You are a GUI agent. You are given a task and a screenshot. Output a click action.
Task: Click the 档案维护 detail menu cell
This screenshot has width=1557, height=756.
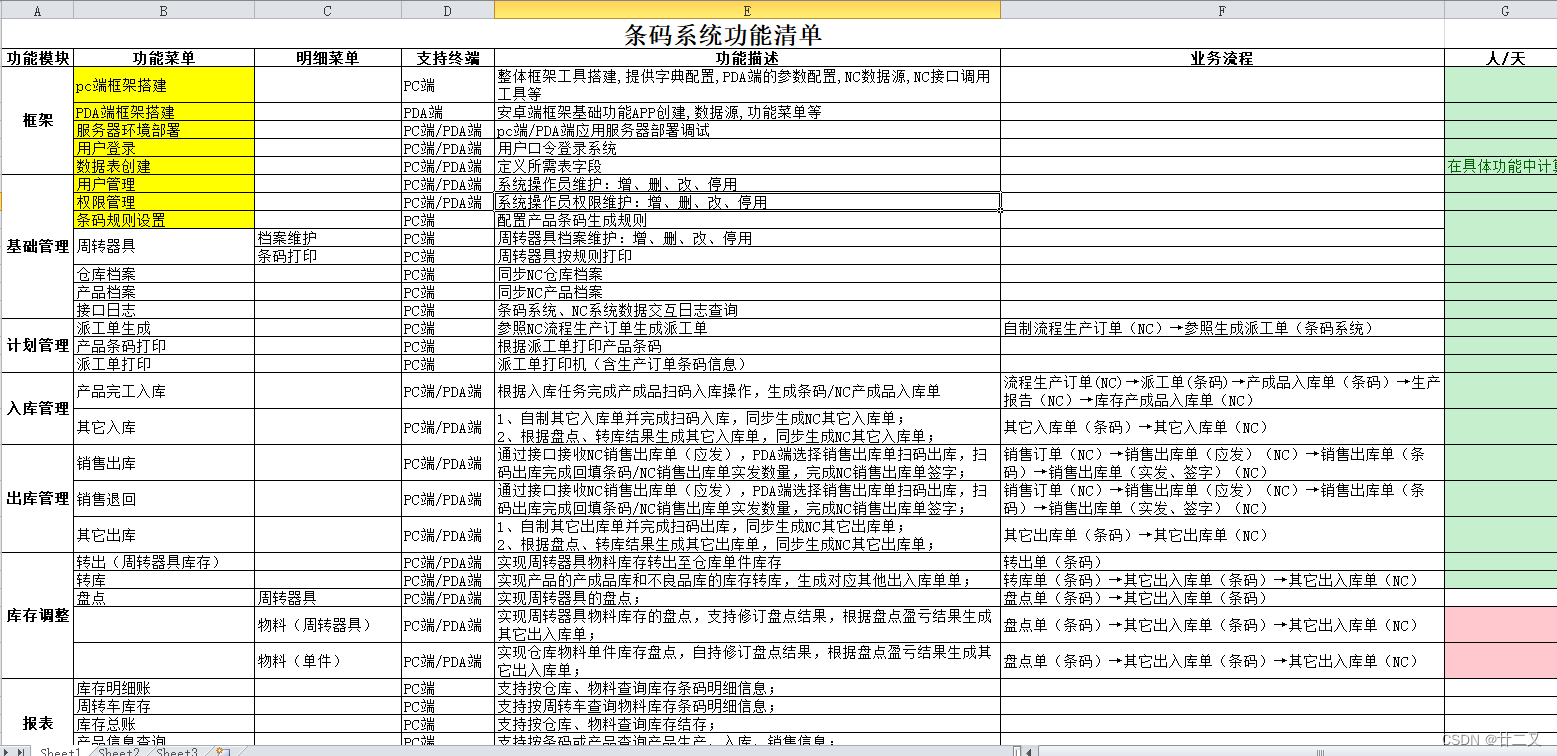point(328,238)
